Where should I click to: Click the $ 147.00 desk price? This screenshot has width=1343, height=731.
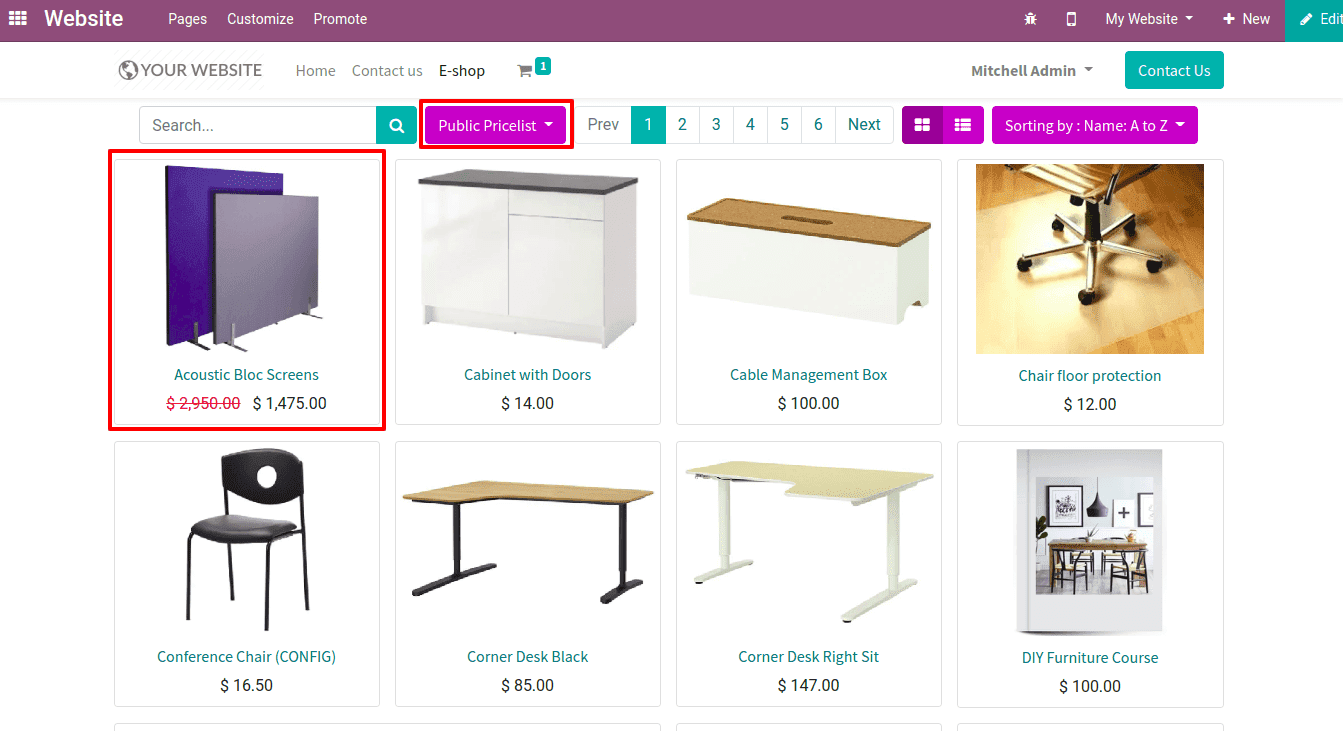[809, 686]
